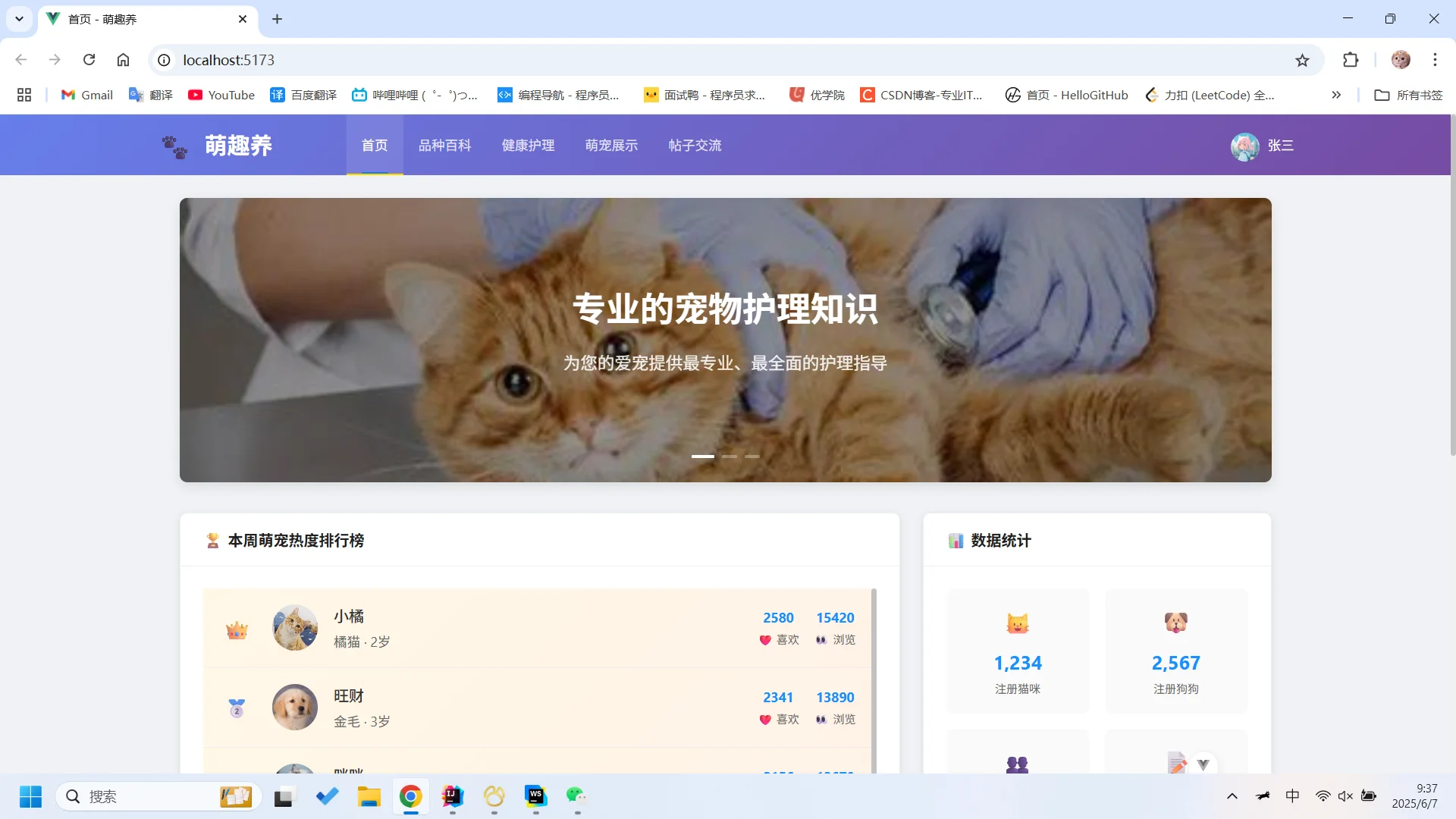Open File Explorer from the taskbar
The height and width of the screenshot is (819, 1456).
tap(369, 797)
